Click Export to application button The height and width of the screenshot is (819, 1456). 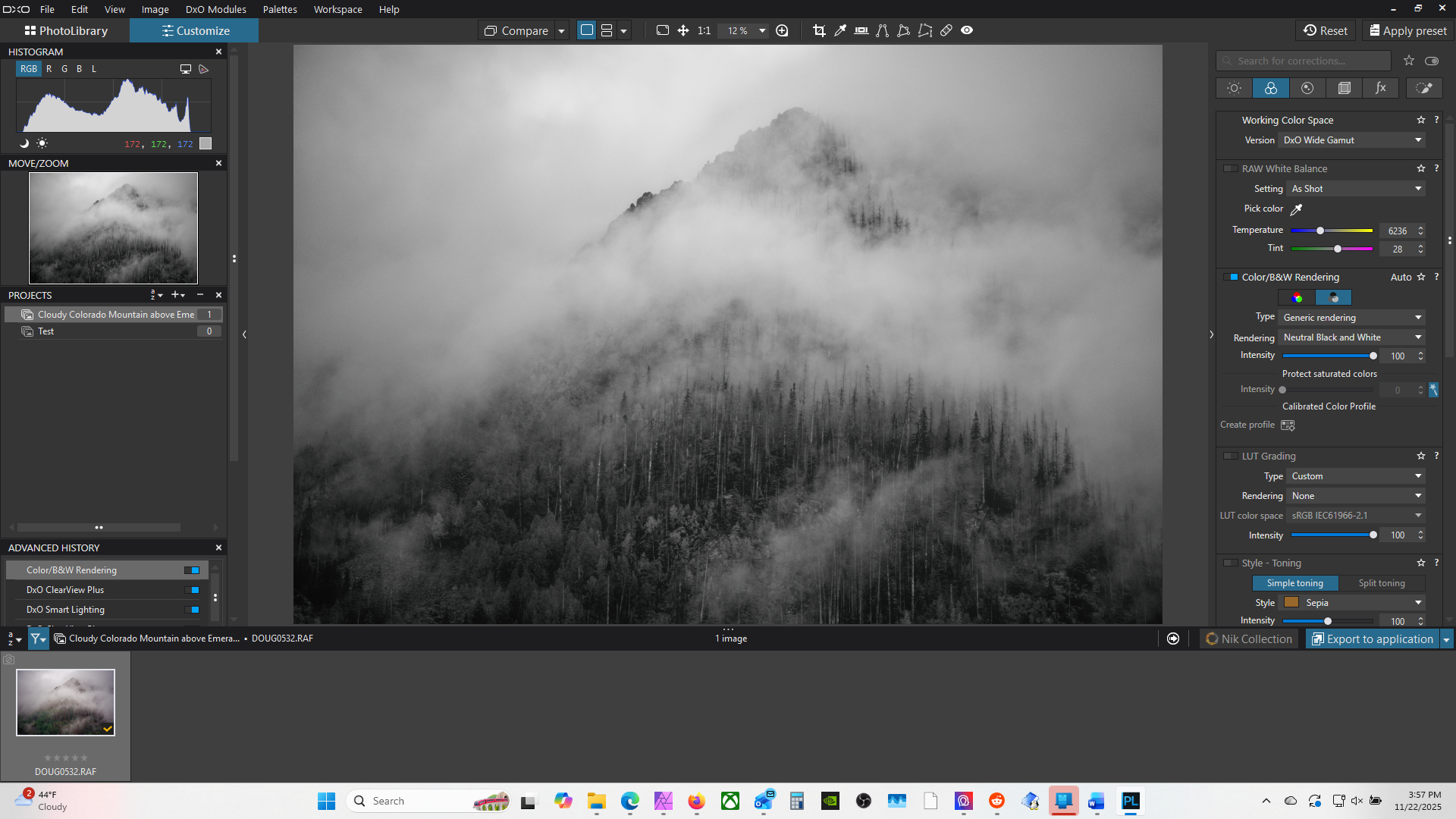(1373, 639)
